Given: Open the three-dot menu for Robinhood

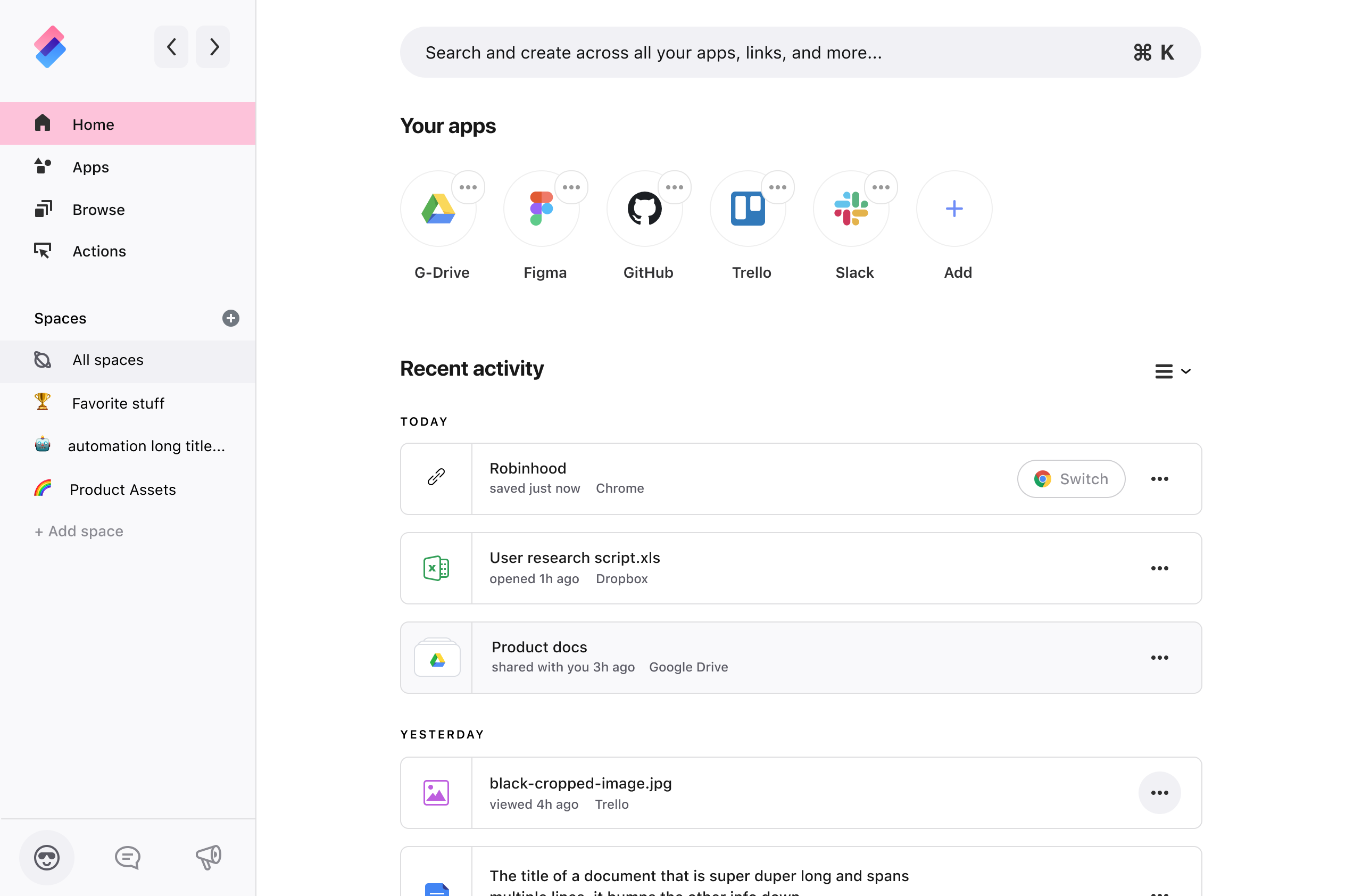Looking at the screenshot, I should coord(1159,479).
